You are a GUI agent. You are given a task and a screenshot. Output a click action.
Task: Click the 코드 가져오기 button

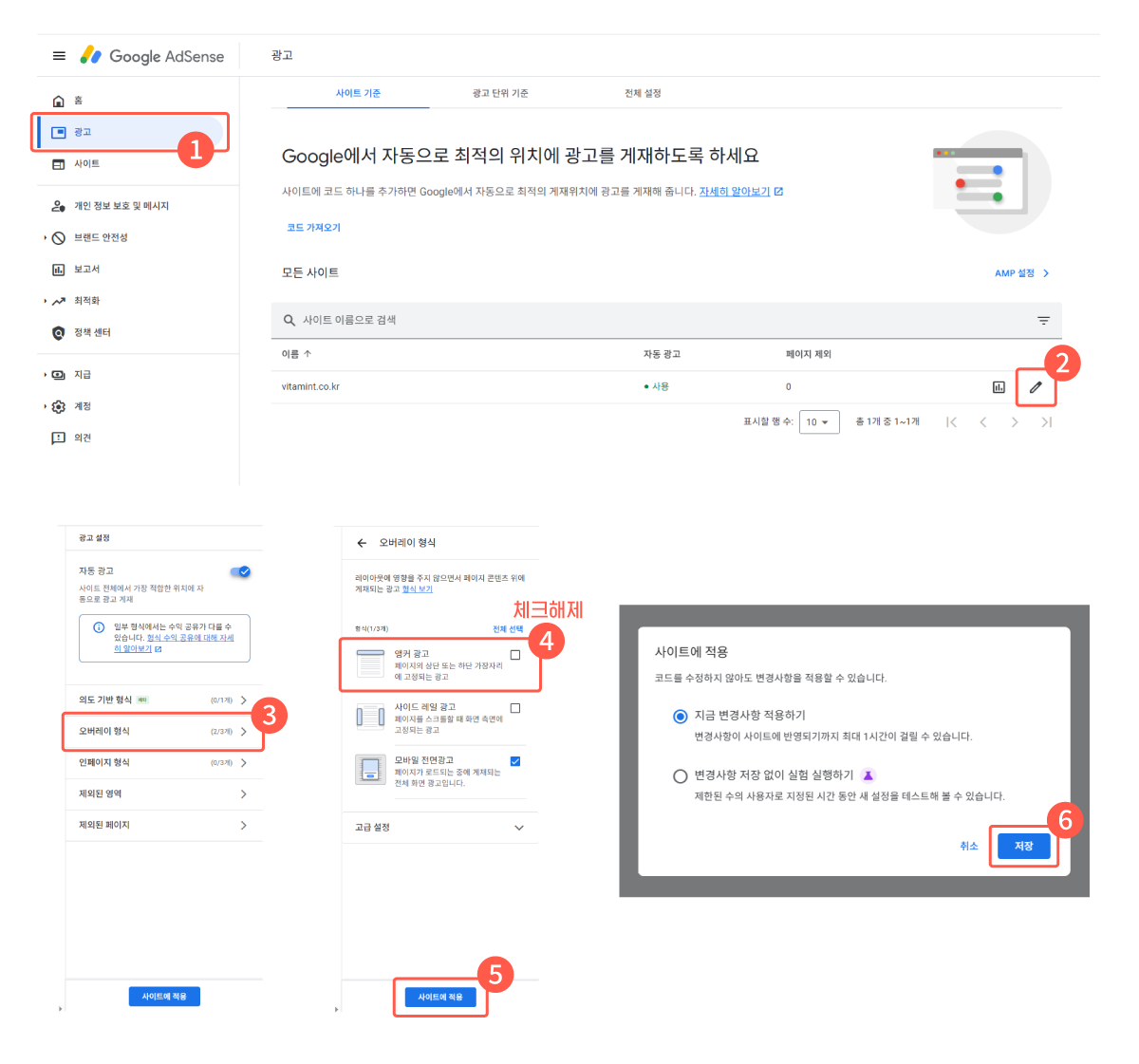click(314, 227)
